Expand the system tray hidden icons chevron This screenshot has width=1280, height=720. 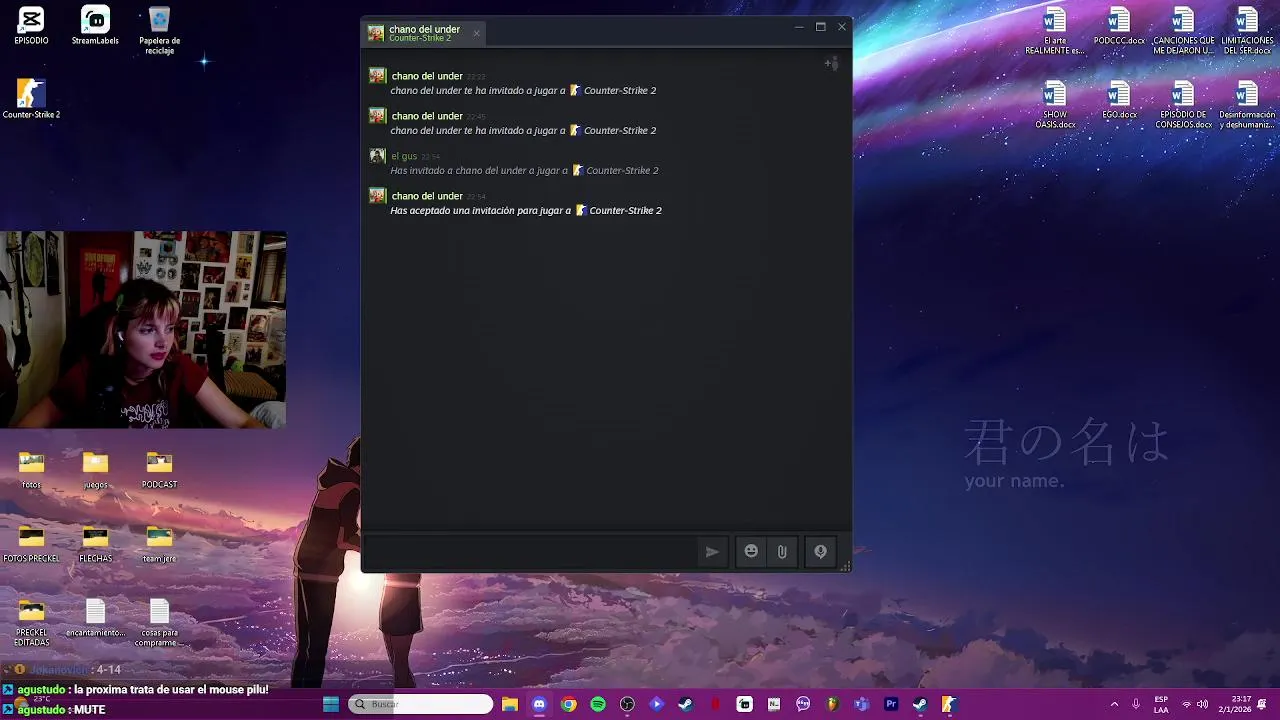coord(1114,704)
